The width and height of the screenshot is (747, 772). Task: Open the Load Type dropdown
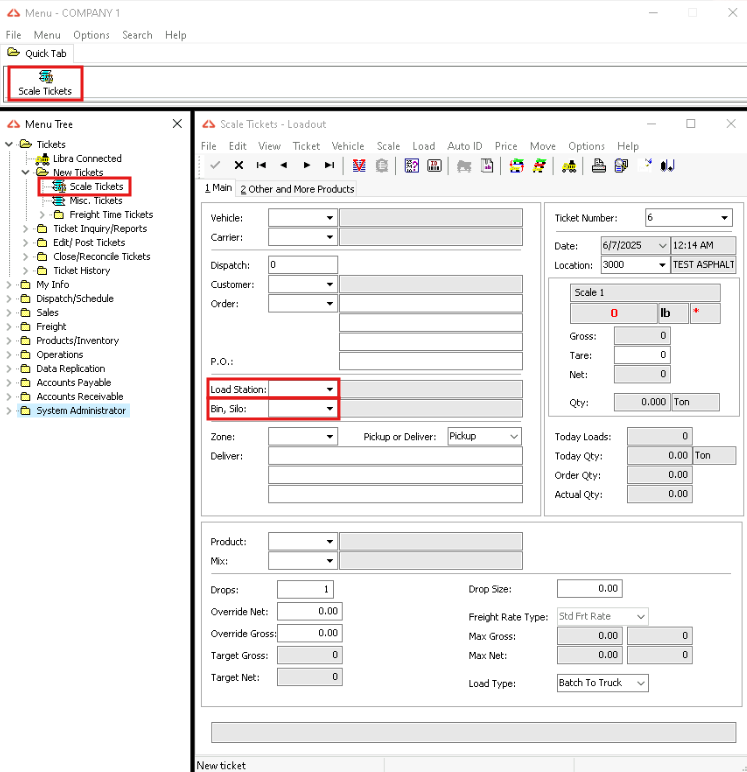(641, 683)
